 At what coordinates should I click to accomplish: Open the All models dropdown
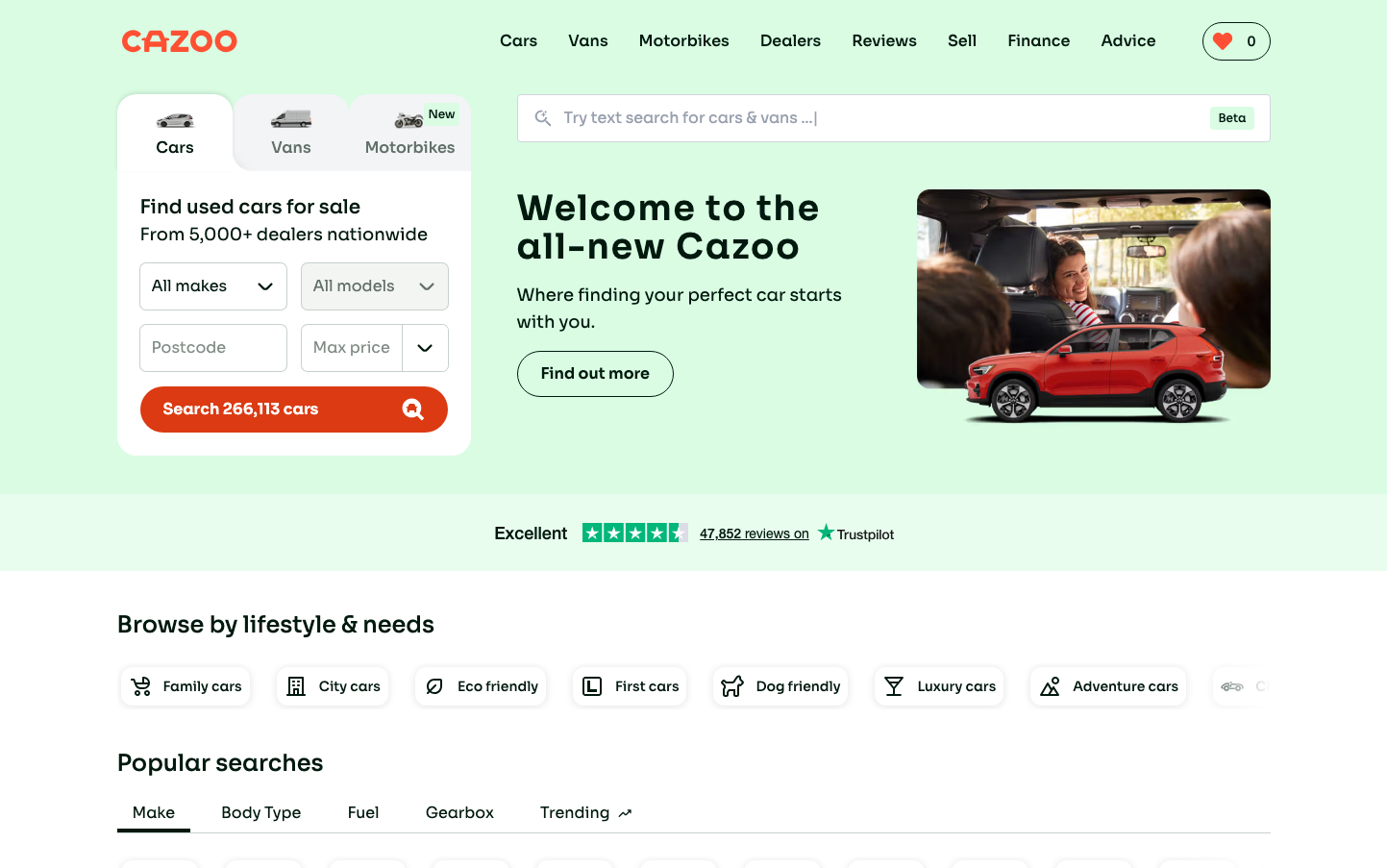click(374, 286)
